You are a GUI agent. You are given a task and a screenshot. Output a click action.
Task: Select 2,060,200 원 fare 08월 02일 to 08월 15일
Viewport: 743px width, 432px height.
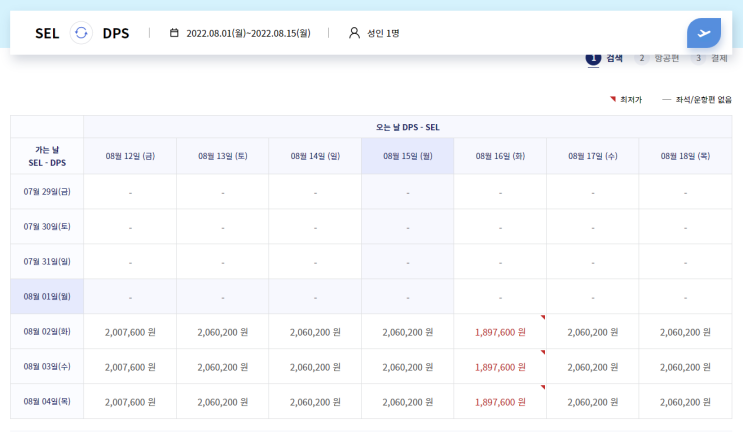408,332
